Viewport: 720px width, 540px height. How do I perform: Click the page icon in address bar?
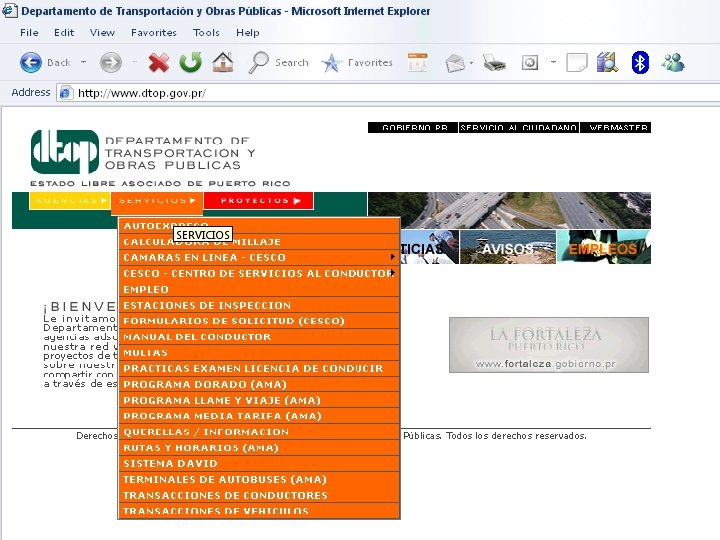(65, 93)
